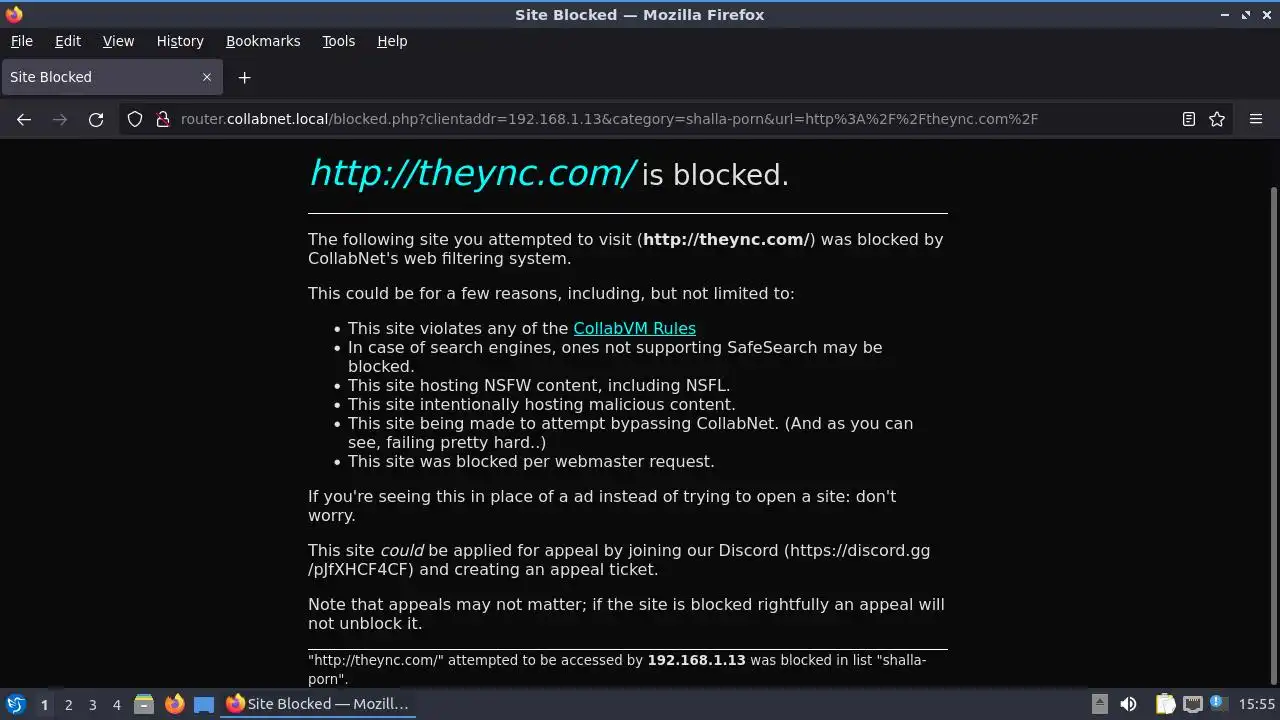Image resolution: width=1280 pixels, height=720 pixels.
Task: Click the 'This site was blocked per webmaster request.' bullet
Action: [531, 461]
